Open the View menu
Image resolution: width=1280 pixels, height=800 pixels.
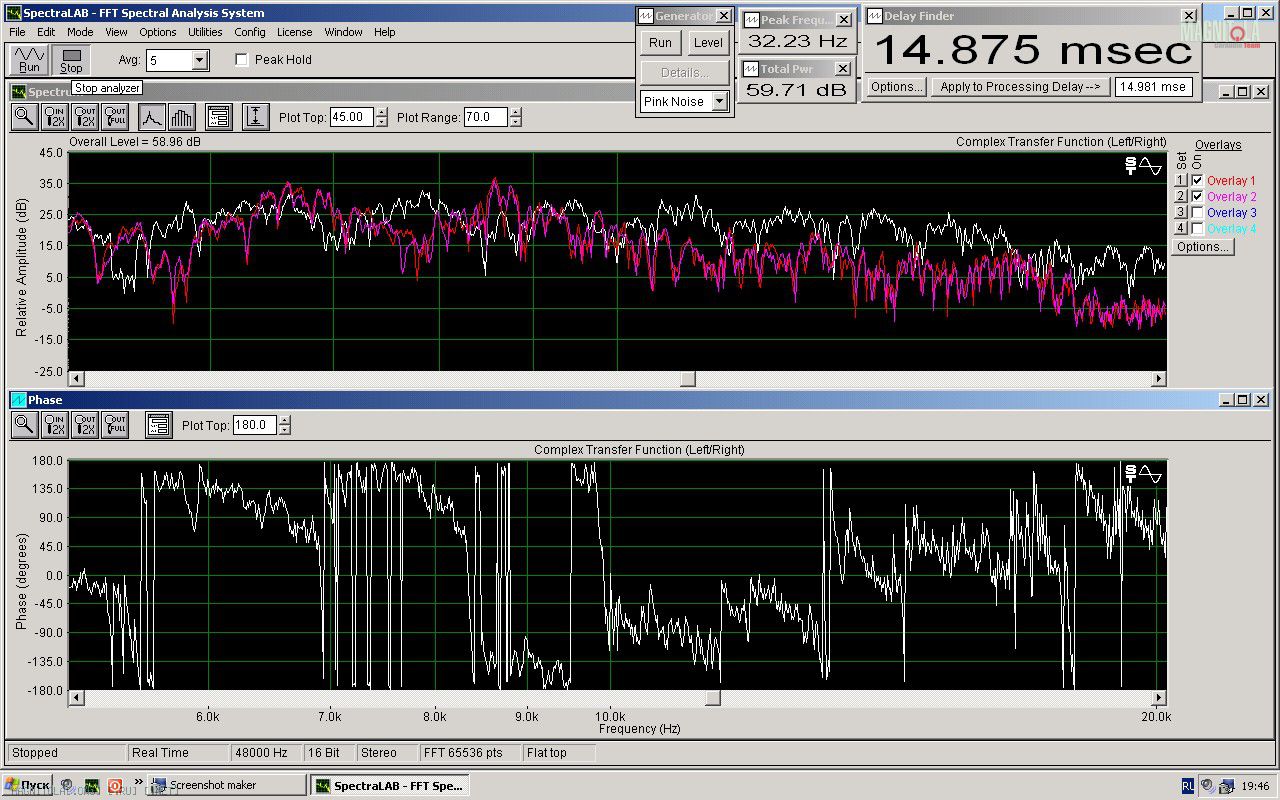[116, 32]
